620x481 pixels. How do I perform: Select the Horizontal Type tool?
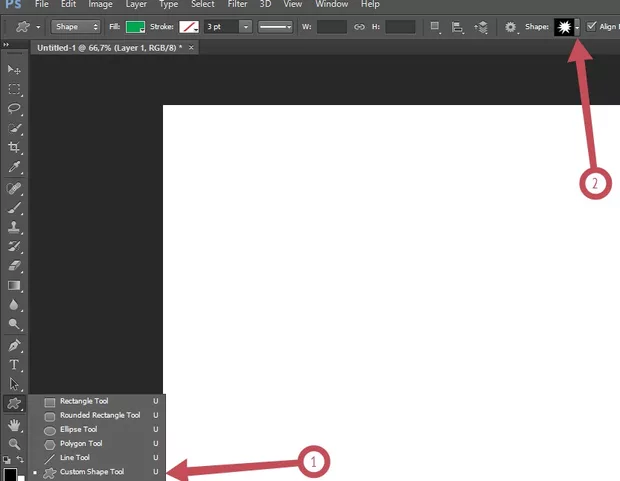tap(15, 365)
